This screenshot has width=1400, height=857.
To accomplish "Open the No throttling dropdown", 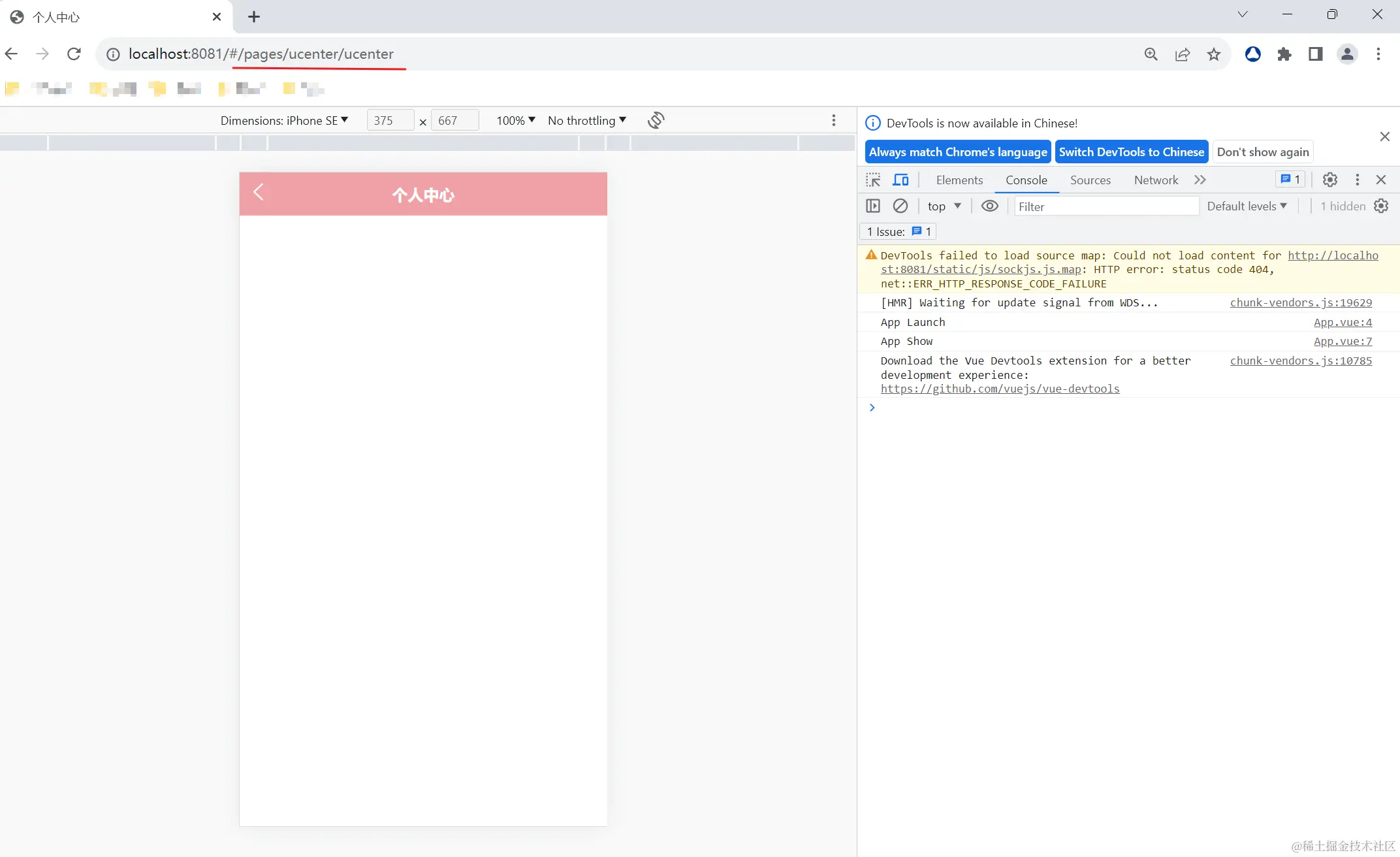I will tap(586, 120).
